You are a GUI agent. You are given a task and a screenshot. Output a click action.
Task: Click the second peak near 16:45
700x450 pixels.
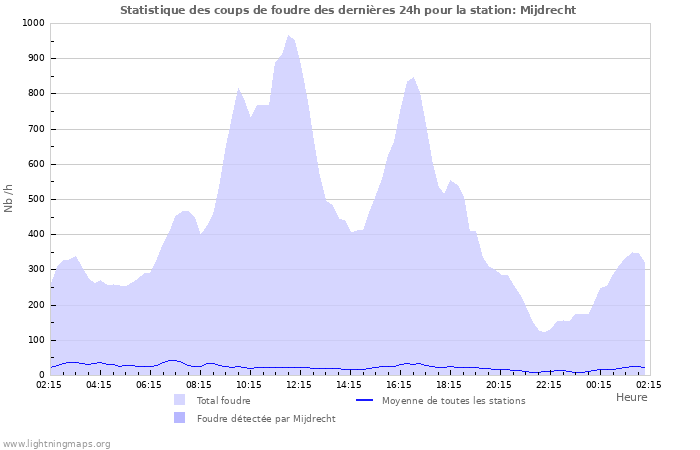413,77
